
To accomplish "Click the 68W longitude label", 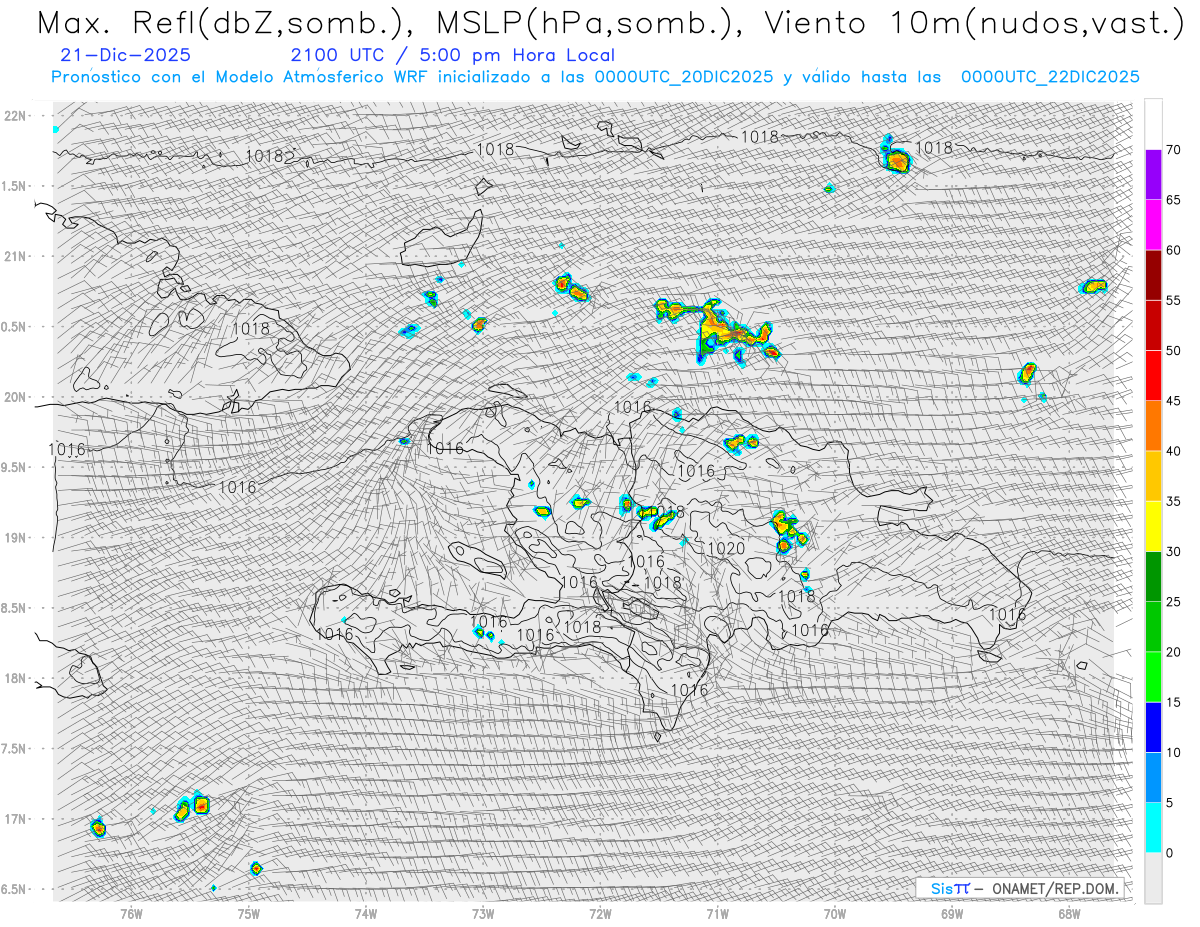I will 1069,913.
